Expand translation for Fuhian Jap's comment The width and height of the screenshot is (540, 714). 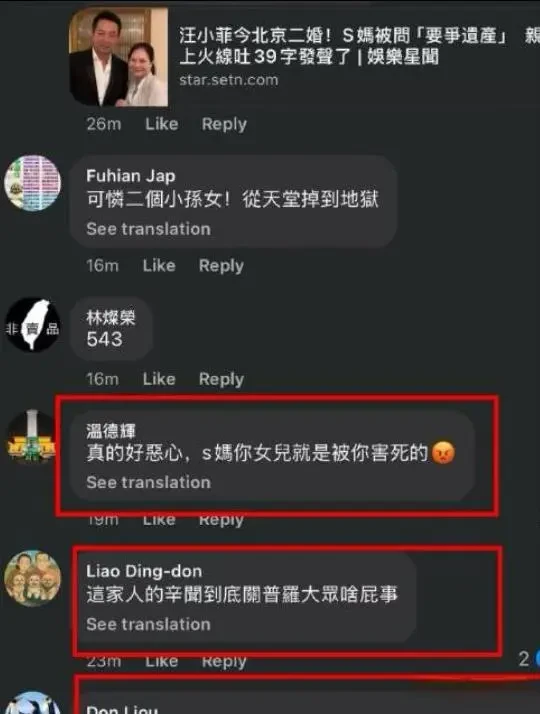(148, 229)
